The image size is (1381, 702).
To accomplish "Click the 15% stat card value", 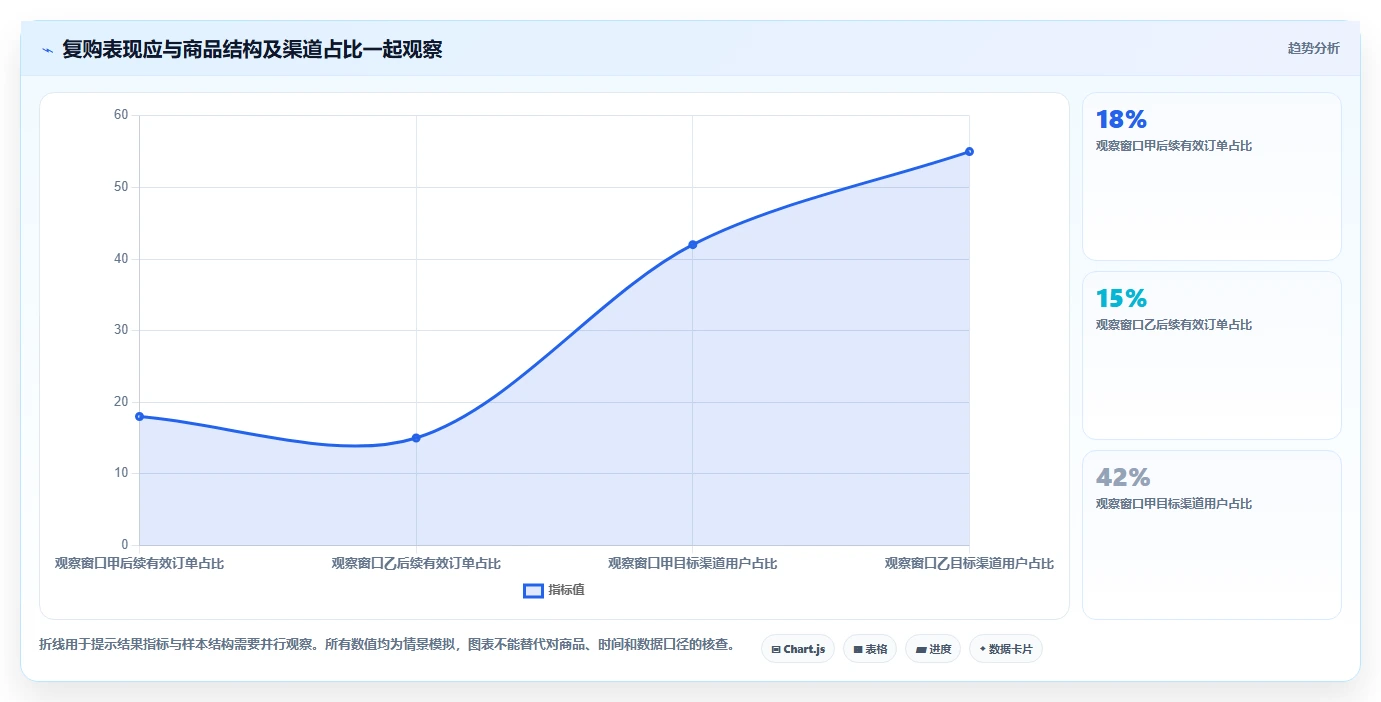I will coord(1121,299).
